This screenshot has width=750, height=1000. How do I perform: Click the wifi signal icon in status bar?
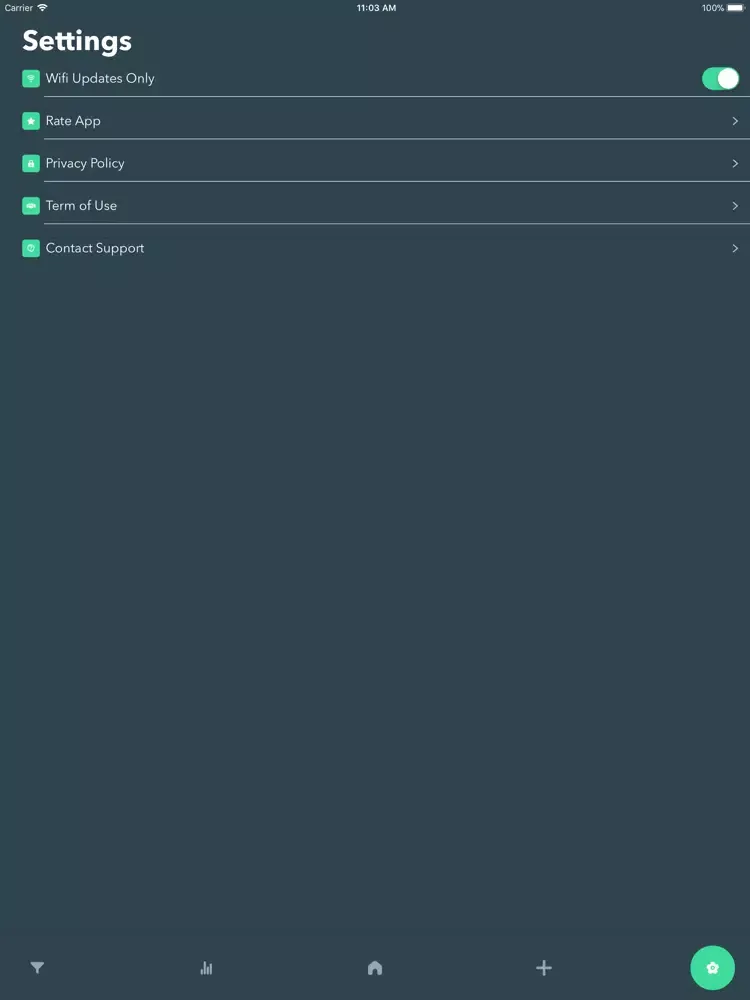[42, 8]
